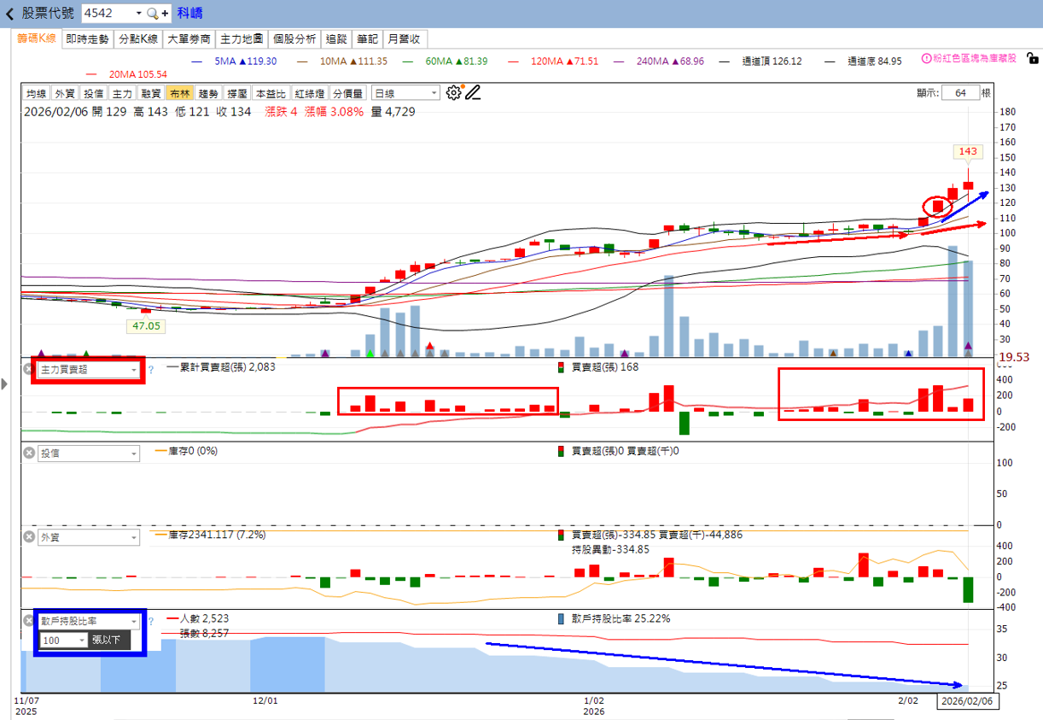The height and width of the screenshot is (720, 1043).
Task: Open the 日線 timeframe dropdown
Action: coord(405,94)
